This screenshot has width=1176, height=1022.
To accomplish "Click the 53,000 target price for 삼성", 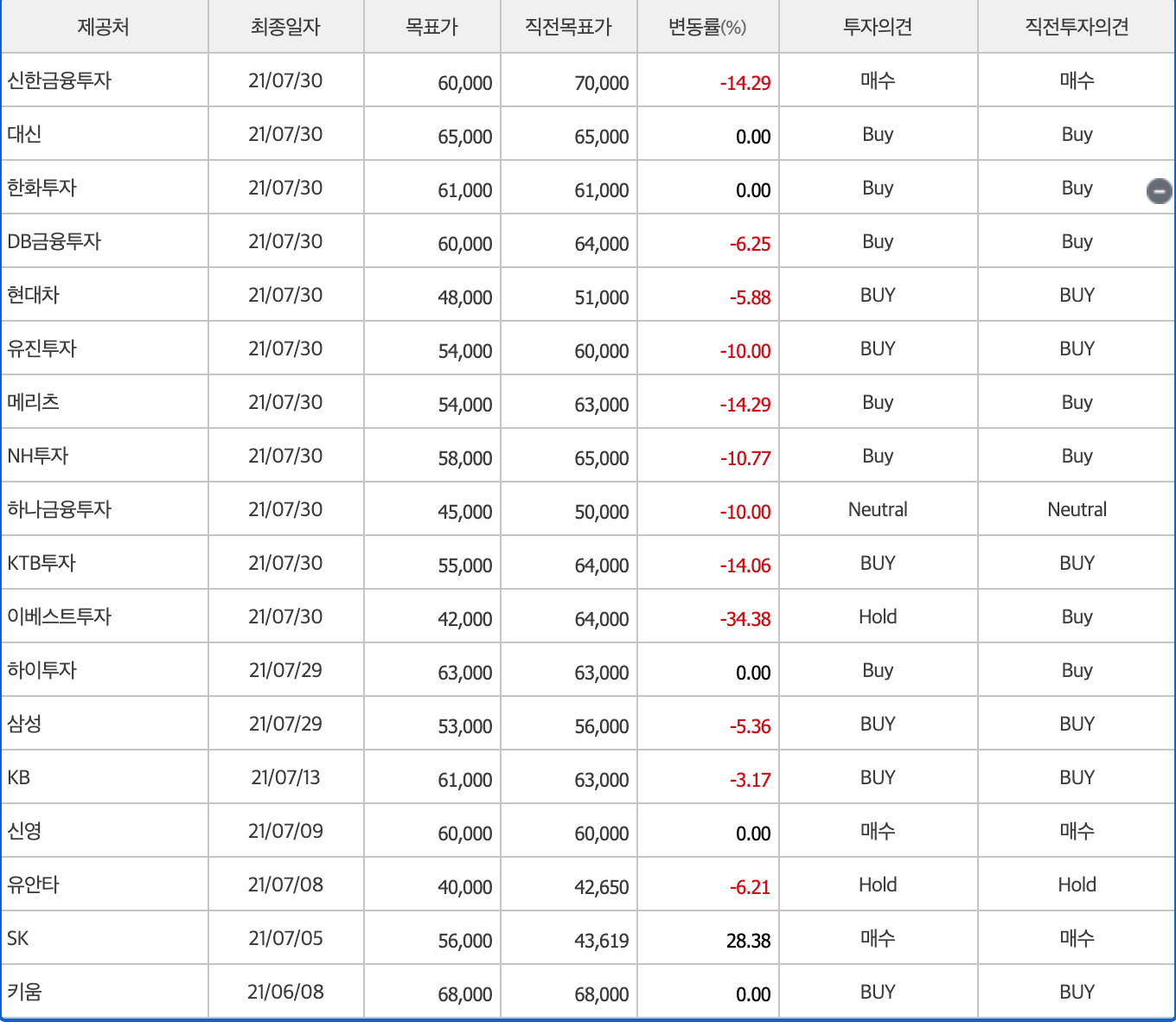I will pyautogui.click(x=465, y=726).
